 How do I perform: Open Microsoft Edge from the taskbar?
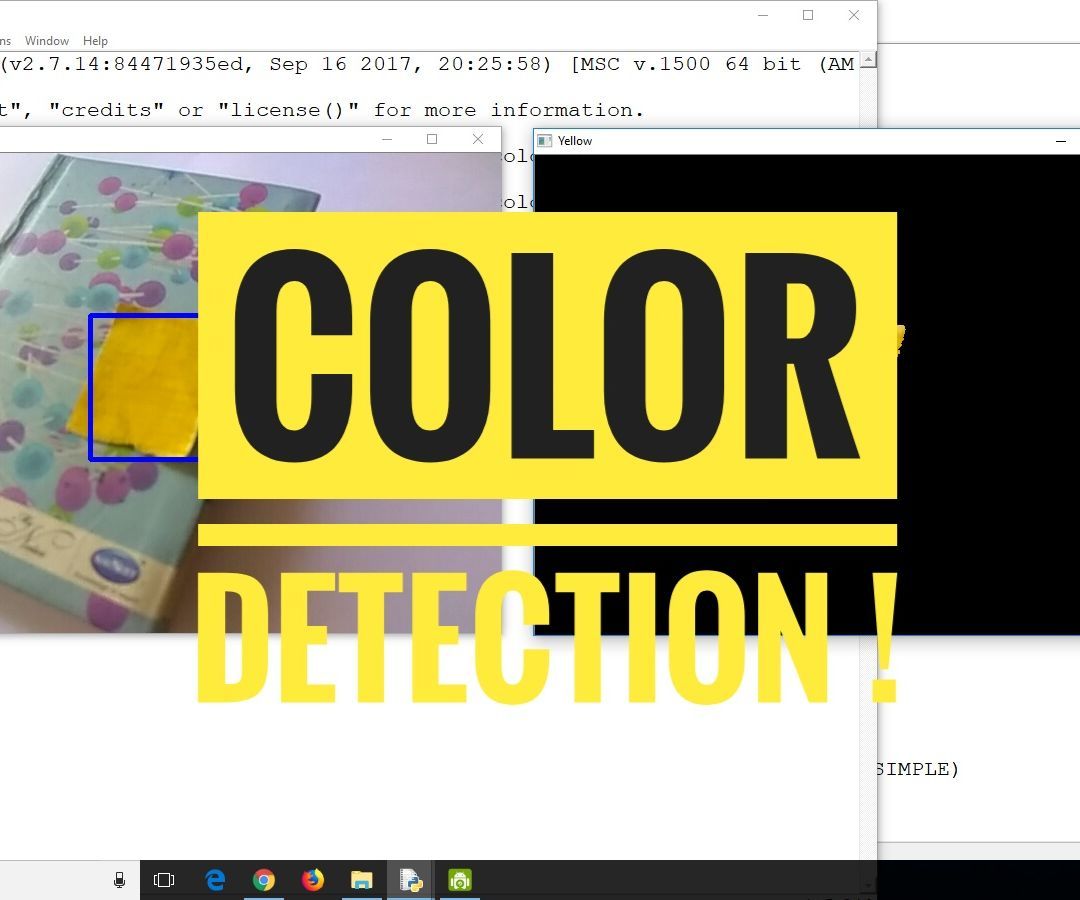[x=214, y=880]
